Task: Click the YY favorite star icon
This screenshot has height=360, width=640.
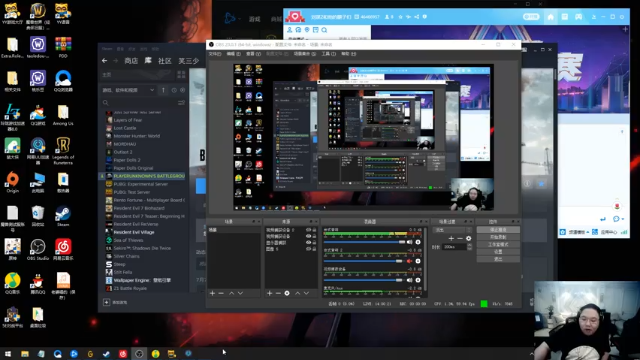Action: [400, 17]
